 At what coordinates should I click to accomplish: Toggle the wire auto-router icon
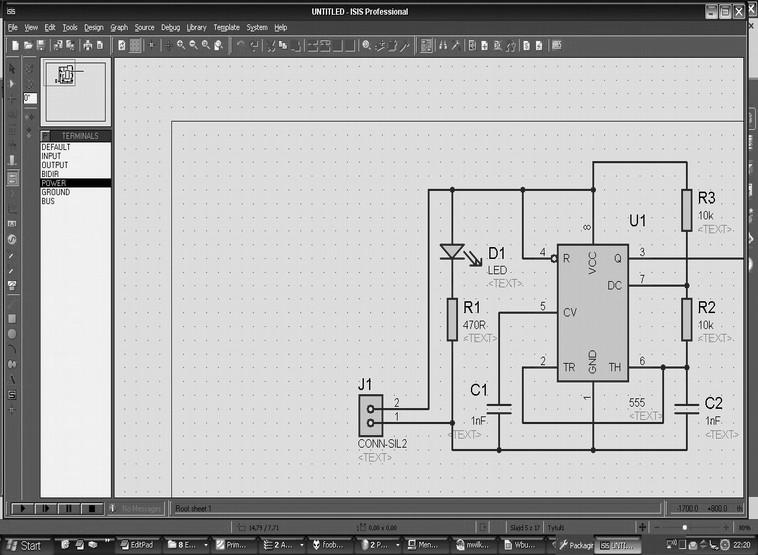(426, 46)
